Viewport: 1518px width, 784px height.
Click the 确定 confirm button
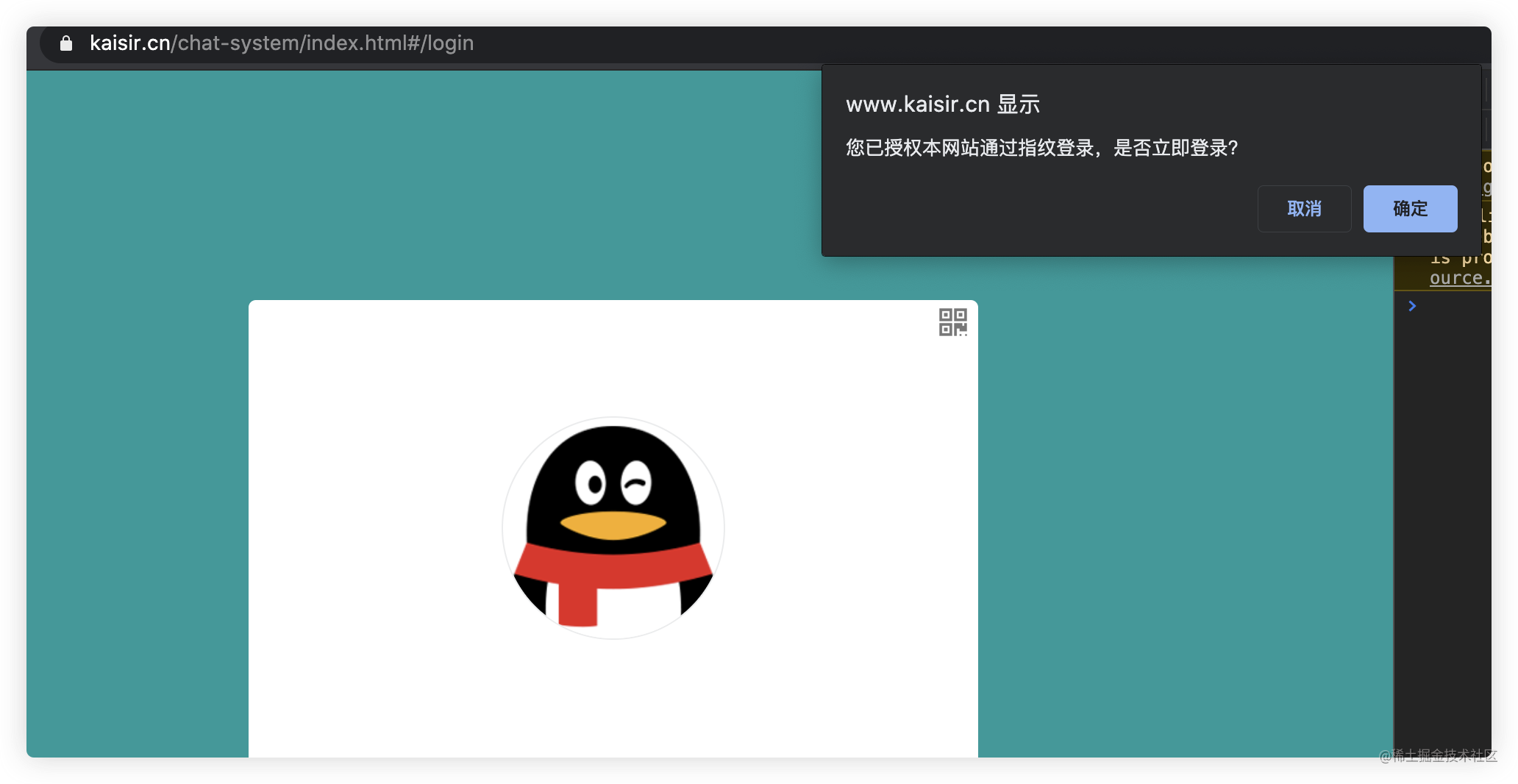(1410, 209)
